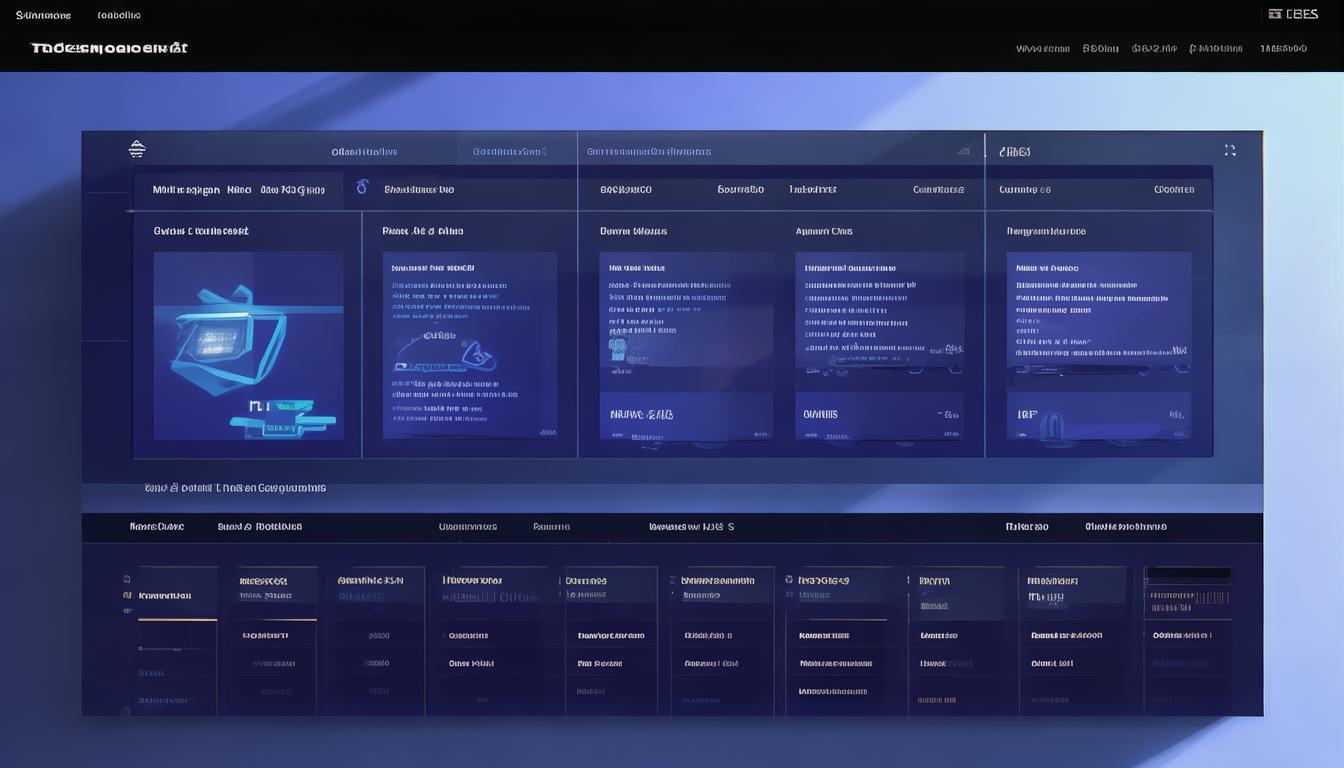Switch to the first tab in the panel header
The width and height of the screenshot is (1344, 768).
pos(366,150)
